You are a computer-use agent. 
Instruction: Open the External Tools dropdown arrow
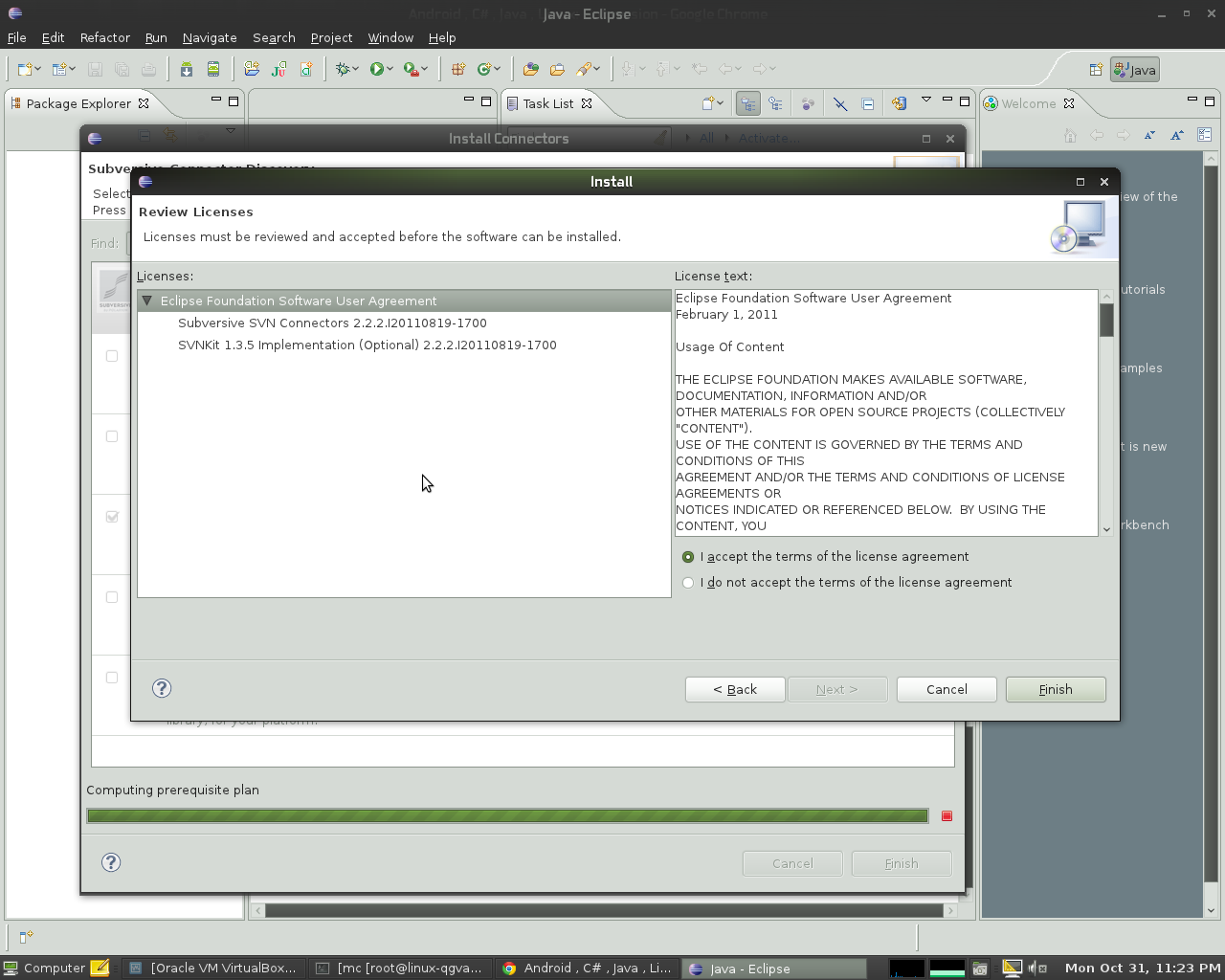click(424, 69)
